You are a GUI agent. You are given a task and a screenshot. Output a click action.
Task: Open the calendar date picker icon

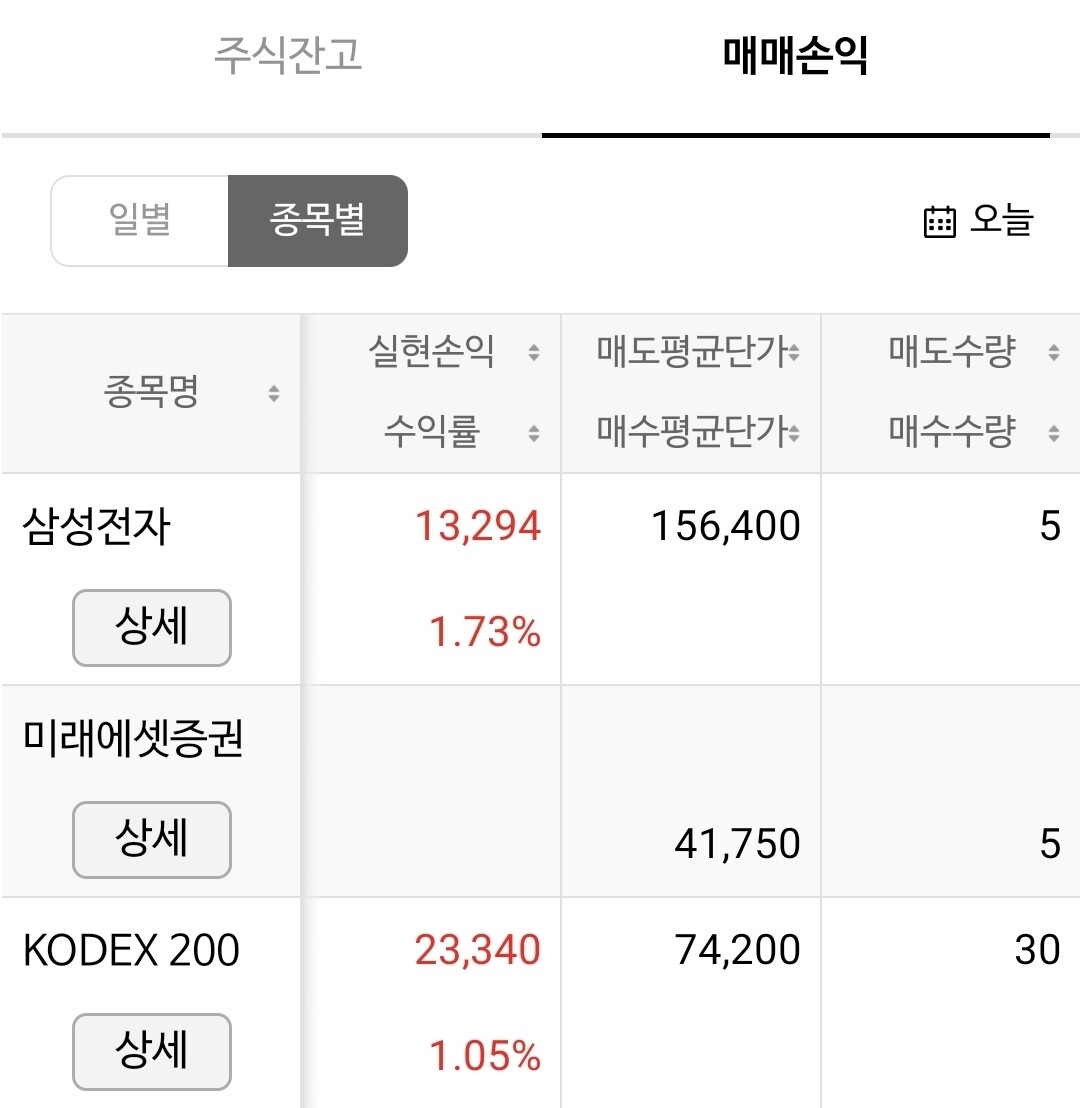coord(939,221)
